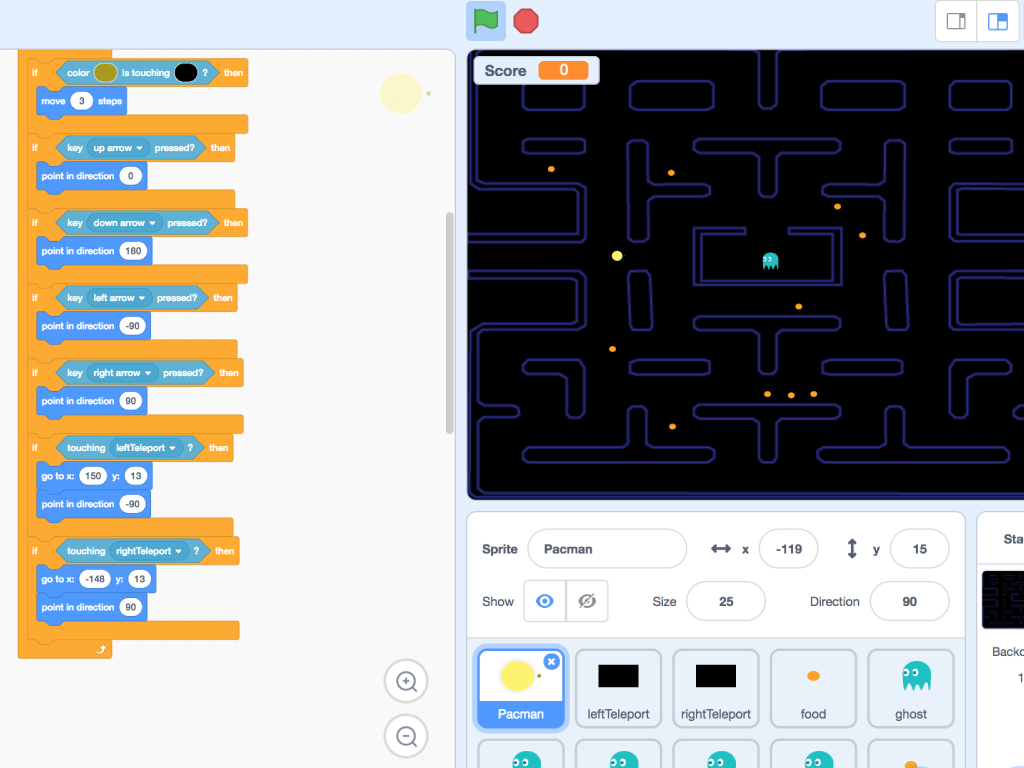This screenshot has width=1024, height=768.
Task: Edit the move steps value 3
Action: tap(82, 101)
